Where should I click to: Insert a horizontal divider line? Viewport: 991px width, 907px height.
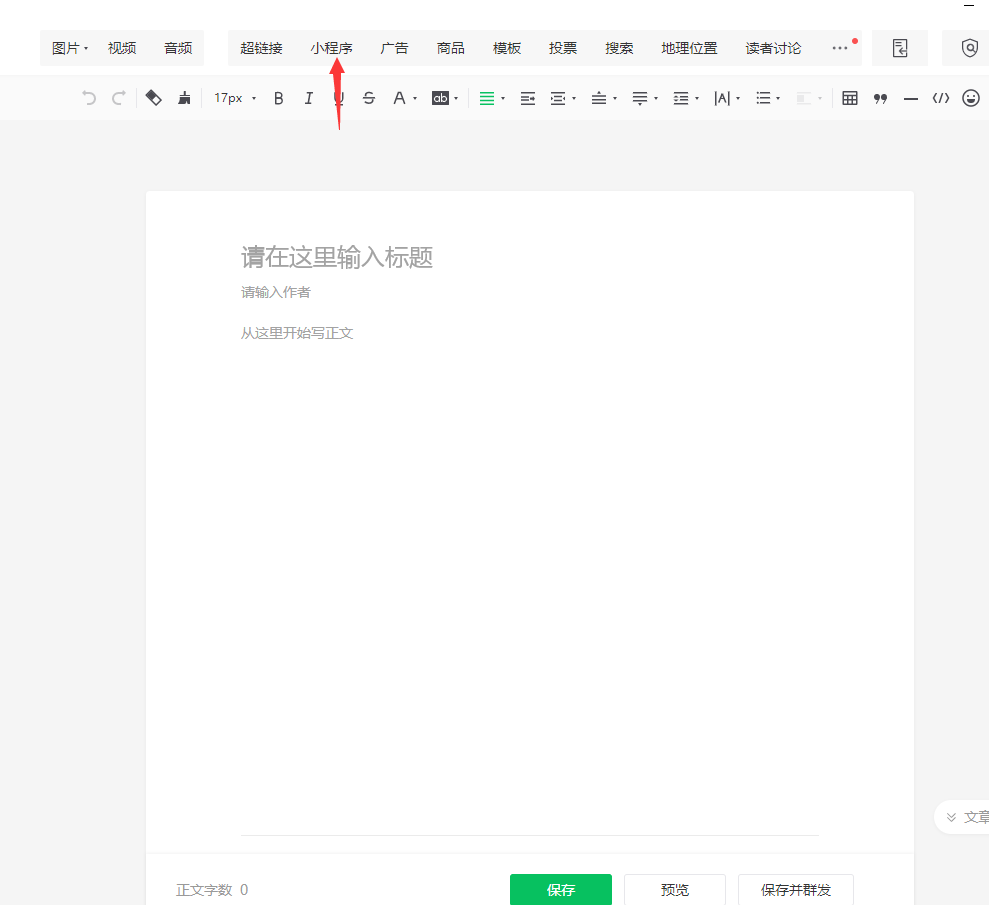(911, 99)
